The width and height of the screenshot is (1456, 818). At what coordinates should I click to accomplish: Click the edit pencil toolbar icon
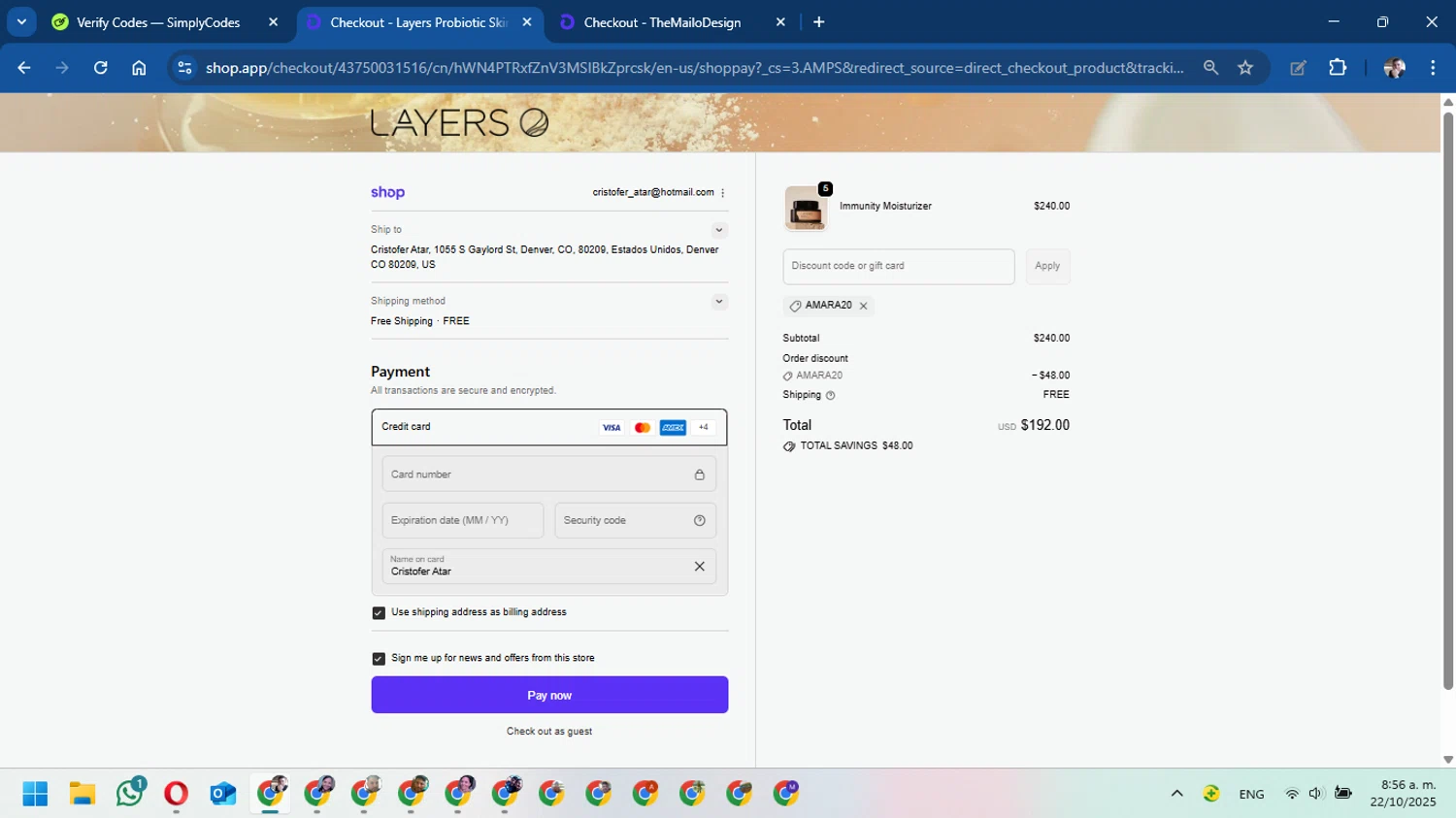1298,68
